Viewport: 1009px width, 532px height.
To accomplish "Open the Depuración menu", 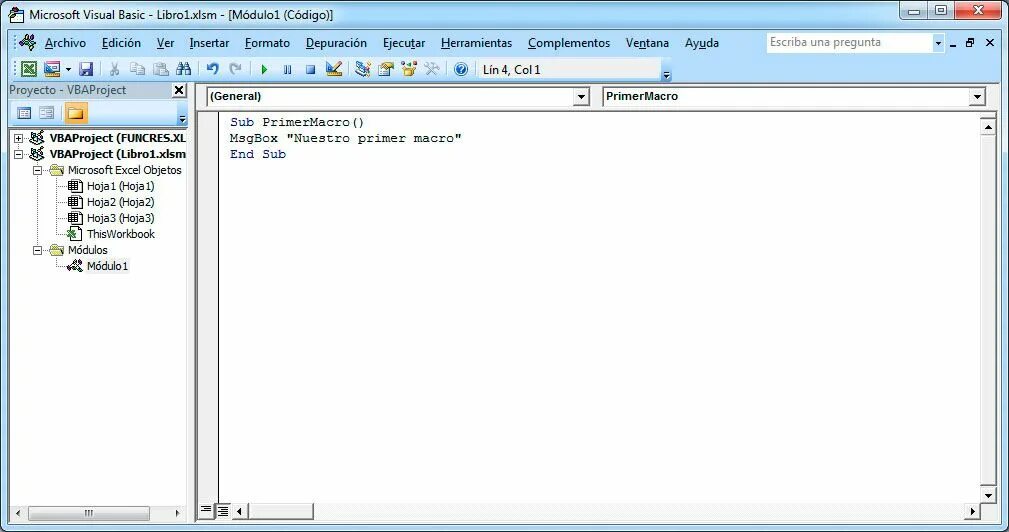I will pyautogui.click(x=336, y=43).
